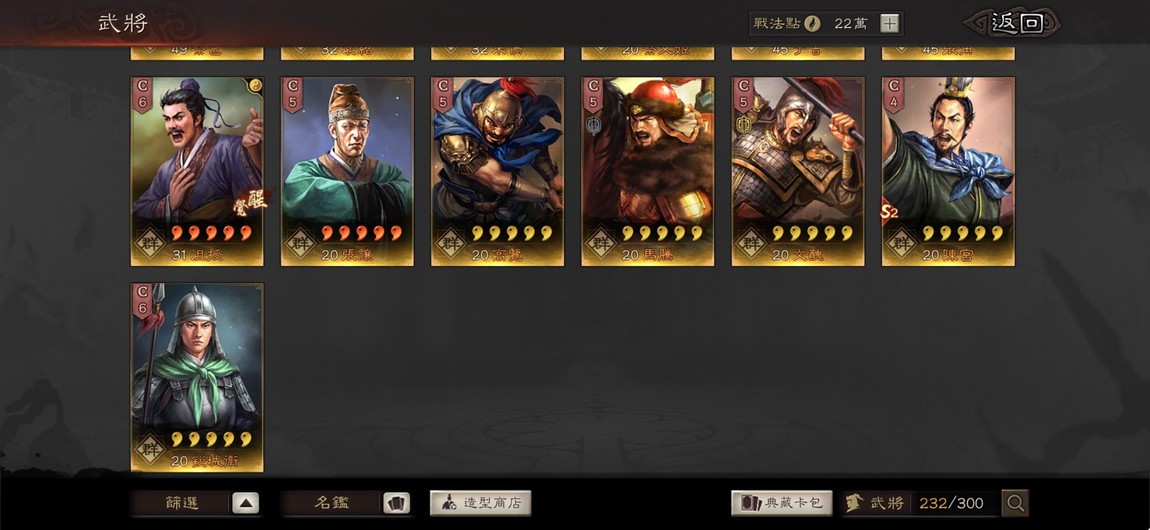The width and height of the screenshot is (1150, 530).
Task: Open the 造型商店 costume shop
Action: tap(480, 503)
